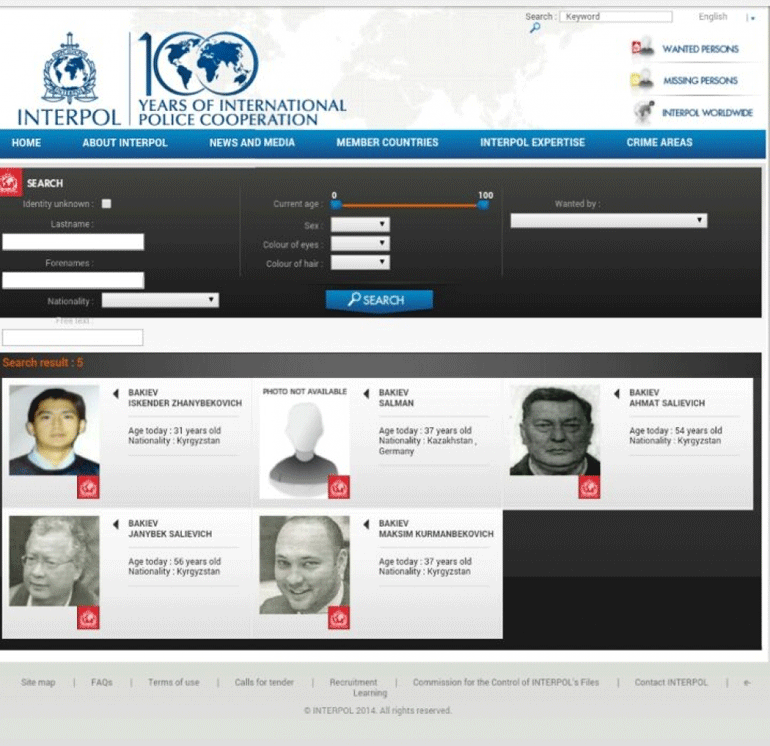Open the Site map footer link
The image size is (770, 746).
(x=38, y=682)
